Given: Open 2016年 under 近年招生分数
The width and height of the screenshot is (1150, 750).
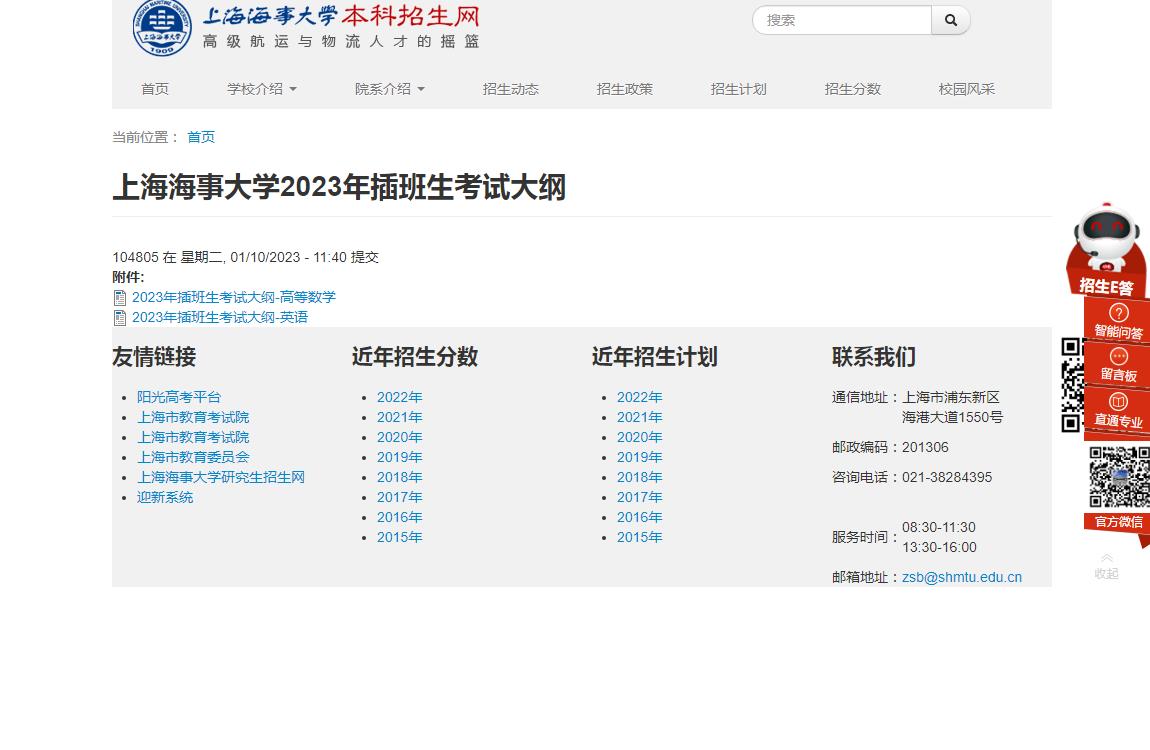Looking at the screenshot, I should [x=400, y=518].
